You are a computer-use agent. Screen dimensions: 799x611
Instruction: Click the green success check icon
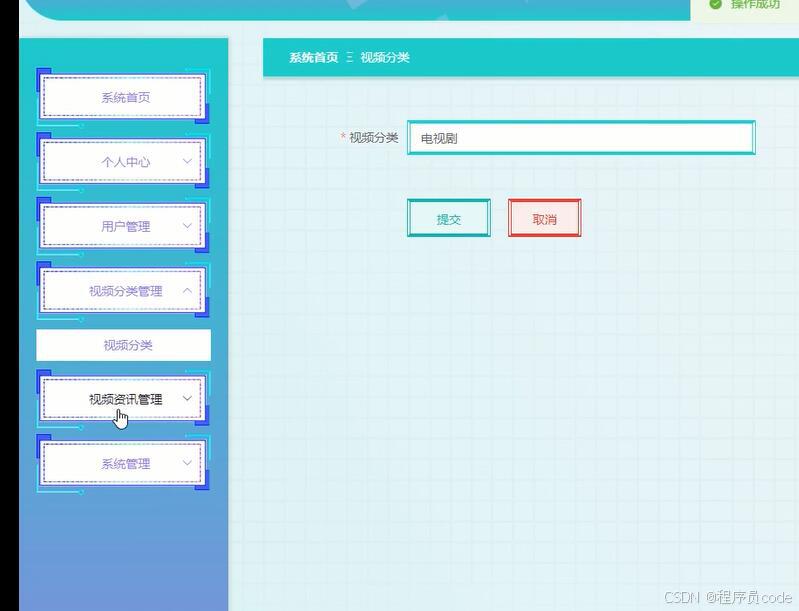click(715, 4)
